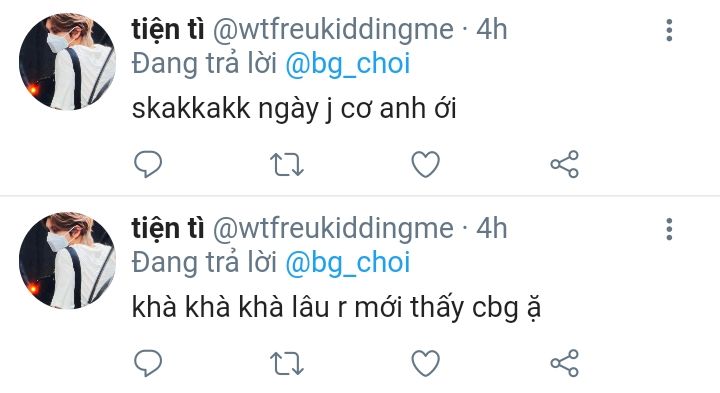720x393 pixels.
Task: Open @bg_choi link in first tweet
Action: (x=348, y=64)
